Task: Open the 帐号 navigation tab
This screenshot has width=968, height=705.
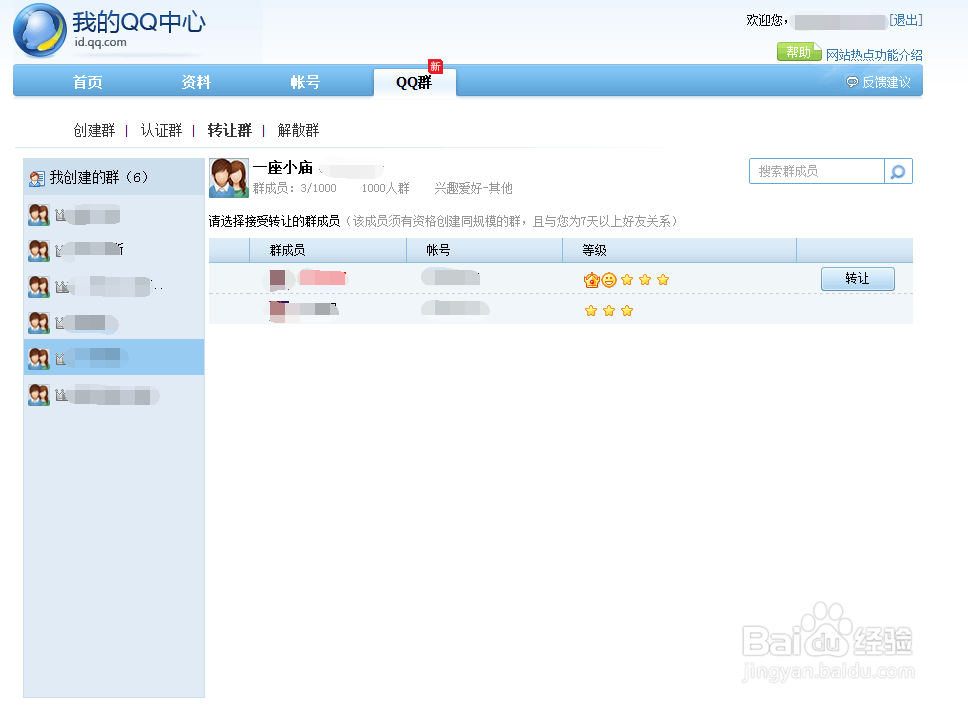Action: pyautogui.click(x=305, y=82)
